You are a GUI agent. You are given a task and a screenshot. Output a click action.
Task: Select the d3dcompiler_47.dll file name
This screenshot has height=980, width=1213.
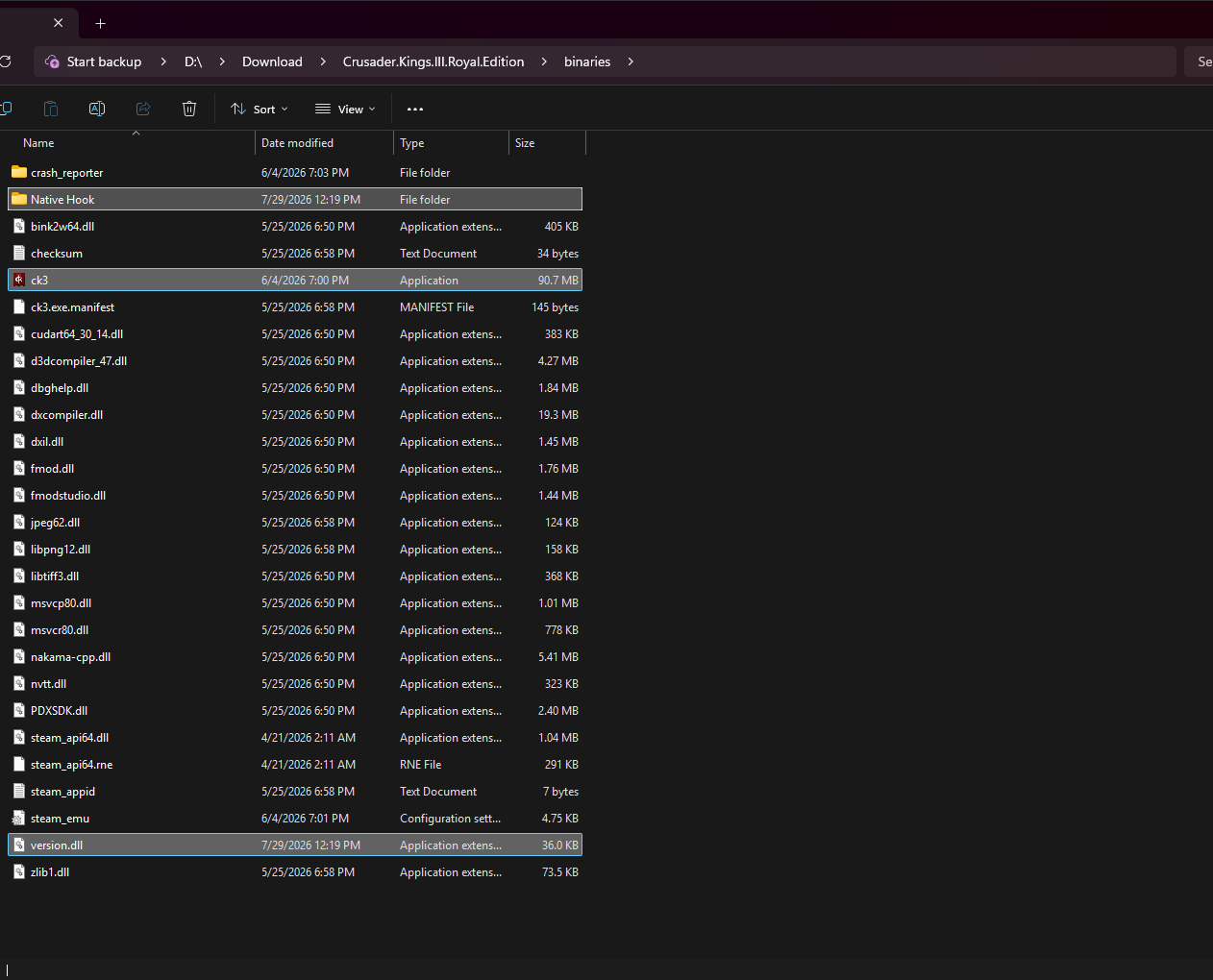(79, 361)
